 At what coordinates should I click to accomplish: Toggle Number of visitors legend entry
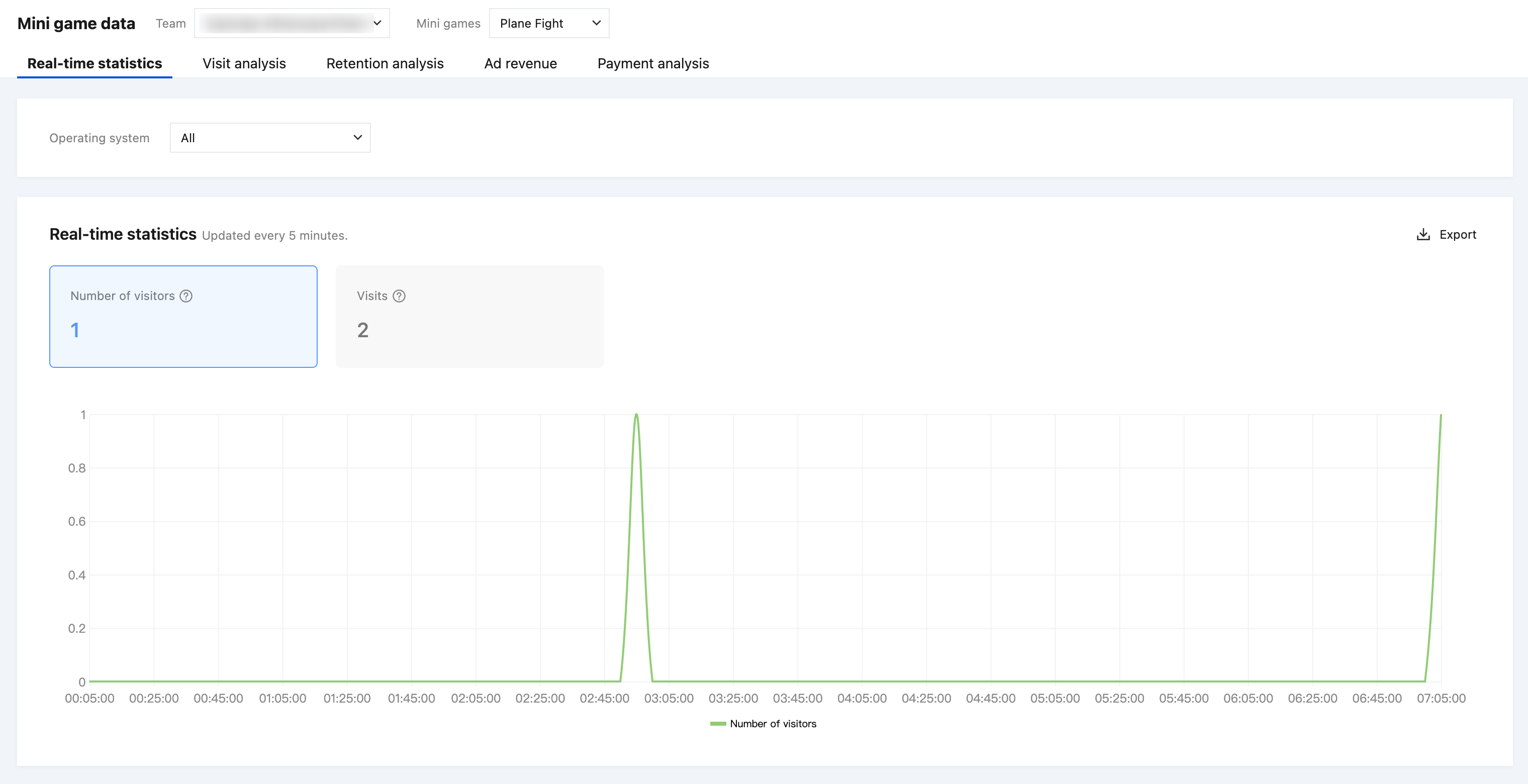(773, 724)
